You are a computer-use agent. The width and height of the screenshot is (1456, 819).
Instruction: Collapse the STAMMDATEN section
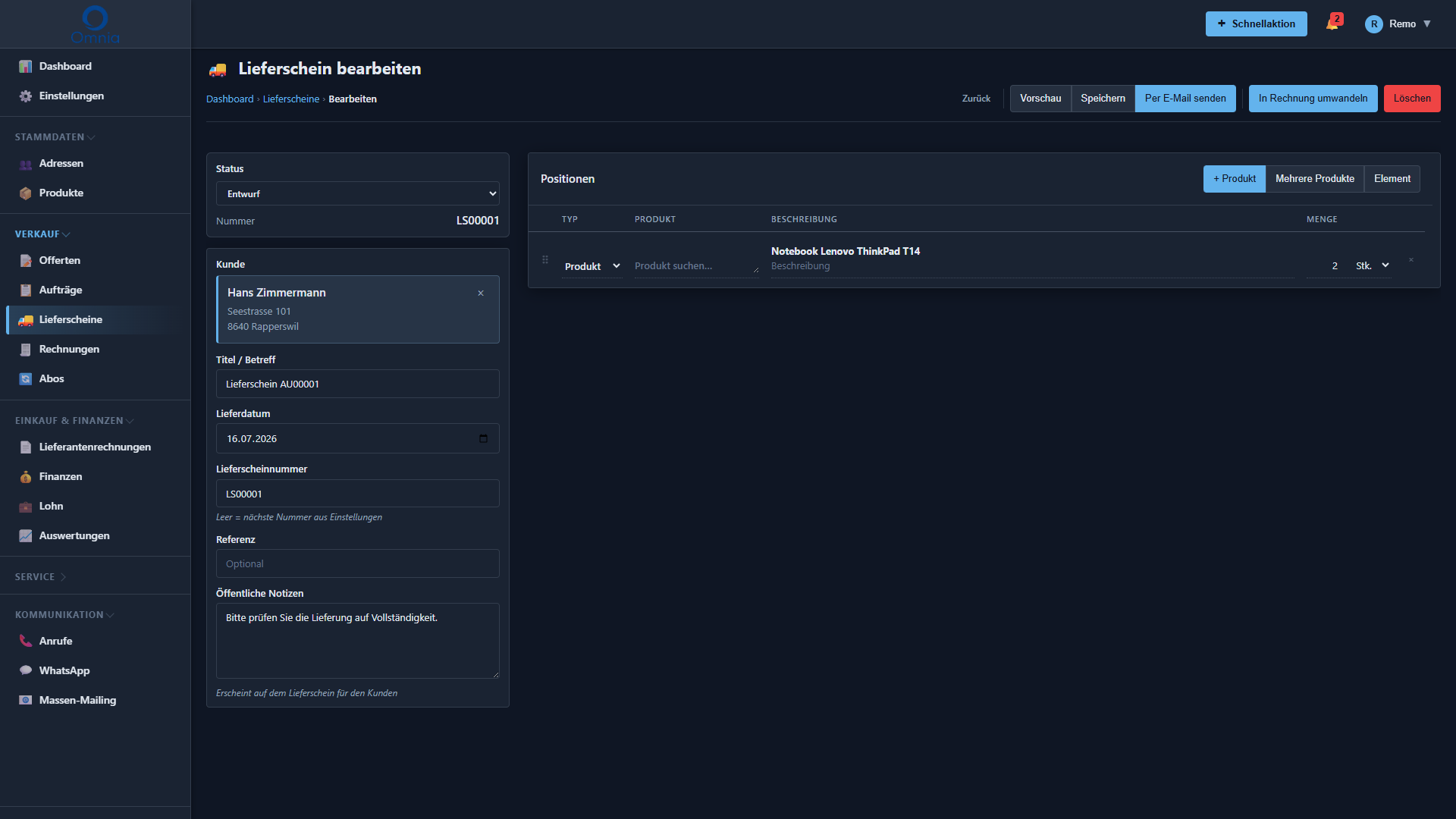[55, 137]
